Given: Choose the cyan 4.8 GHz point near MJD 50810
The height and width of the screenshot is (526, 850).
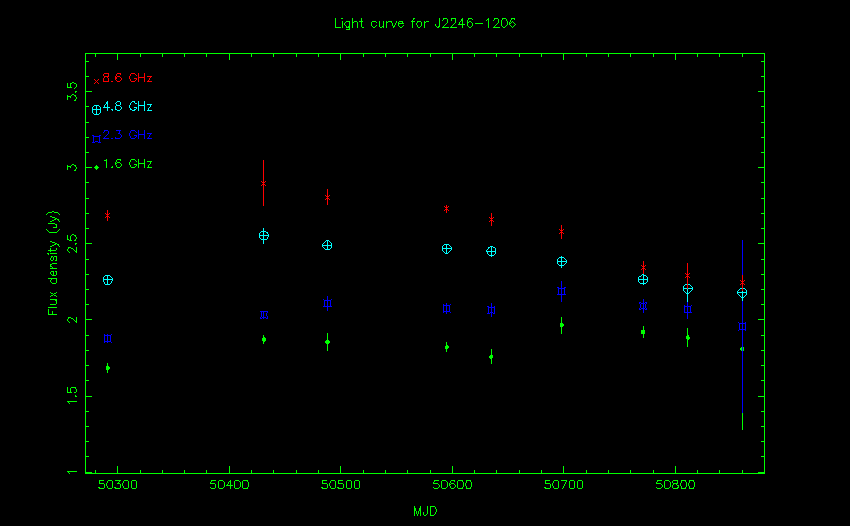Looking at the screenshot, I should pos(687,289).
